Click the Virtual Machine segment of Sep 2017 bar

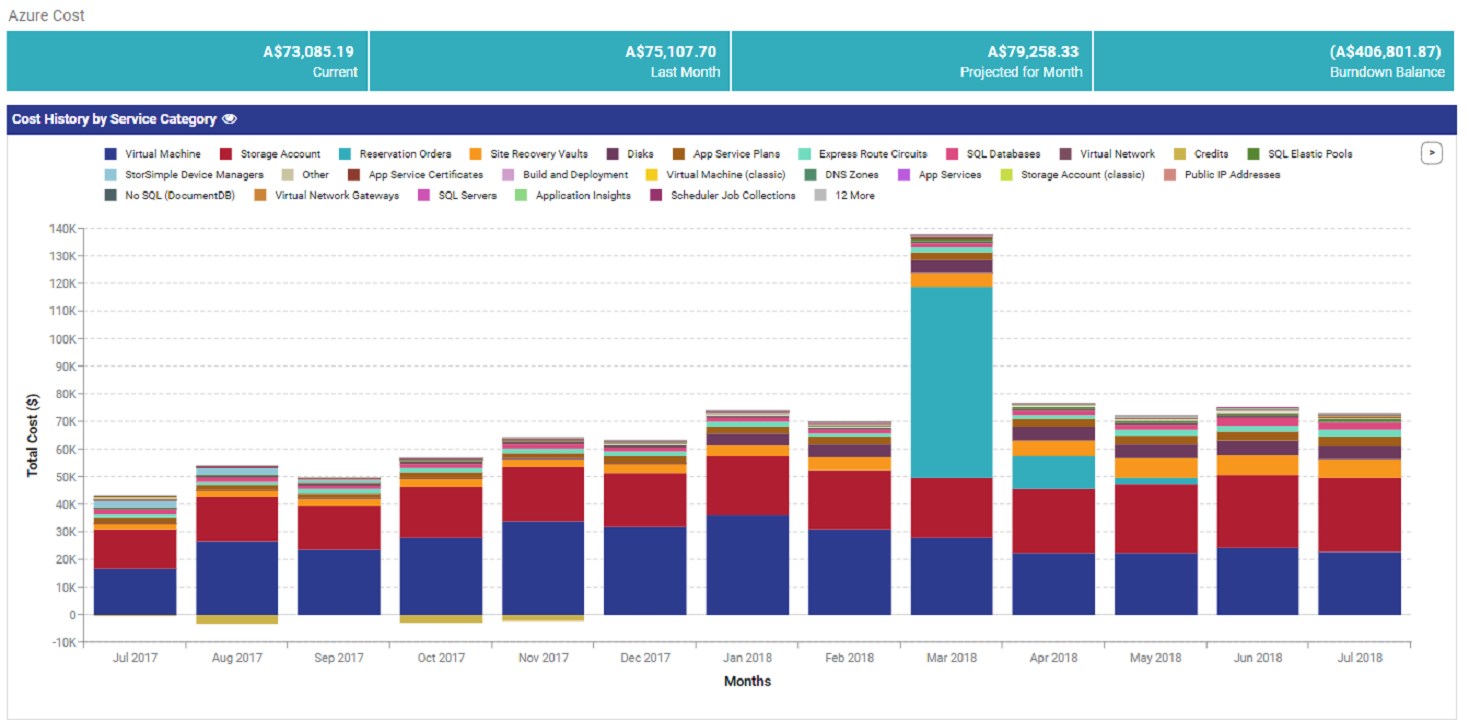338,582
